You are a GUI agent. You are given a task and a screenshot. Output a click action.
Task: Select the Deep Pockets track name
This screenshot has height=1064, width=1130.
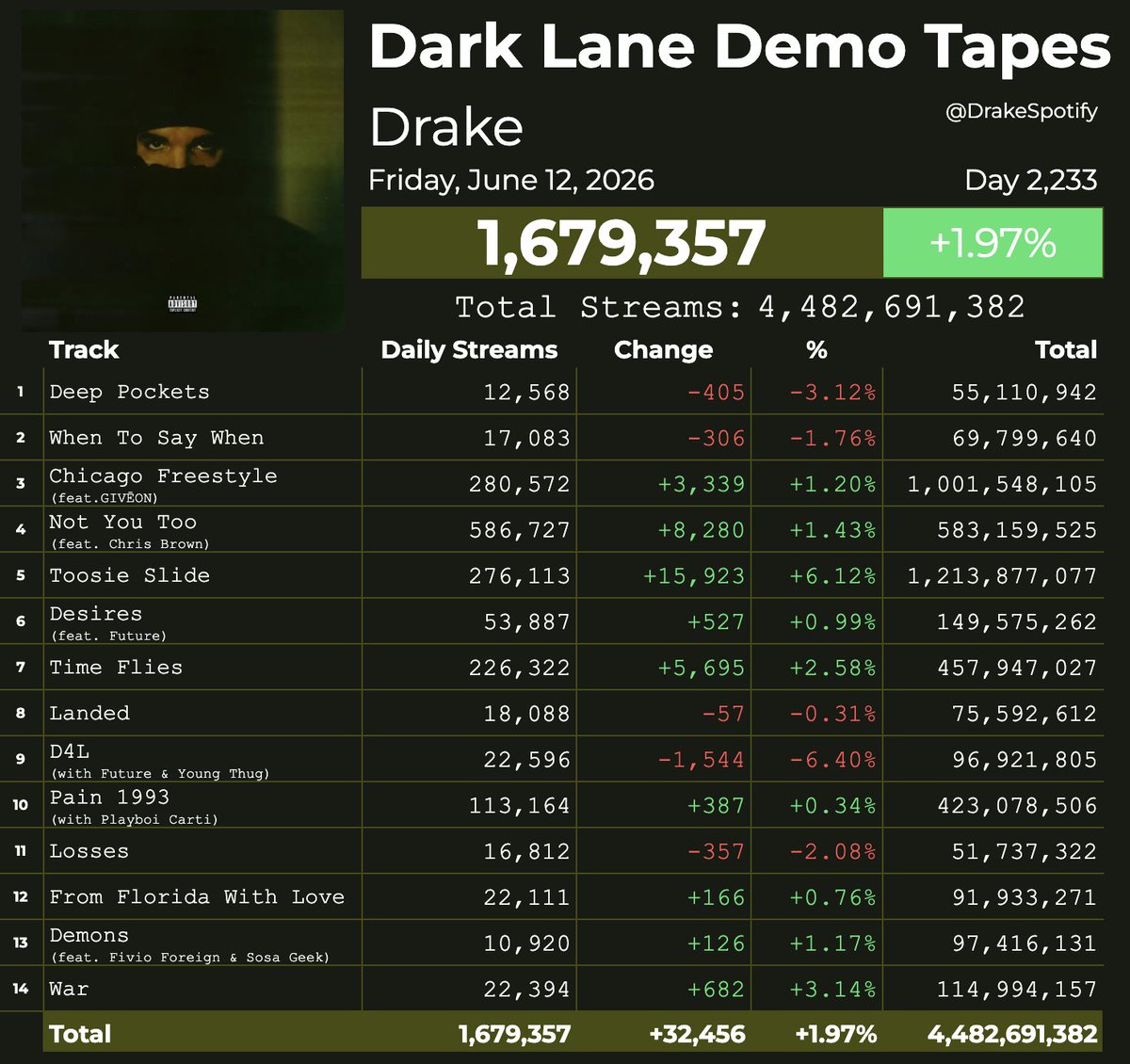coord(130,392)
